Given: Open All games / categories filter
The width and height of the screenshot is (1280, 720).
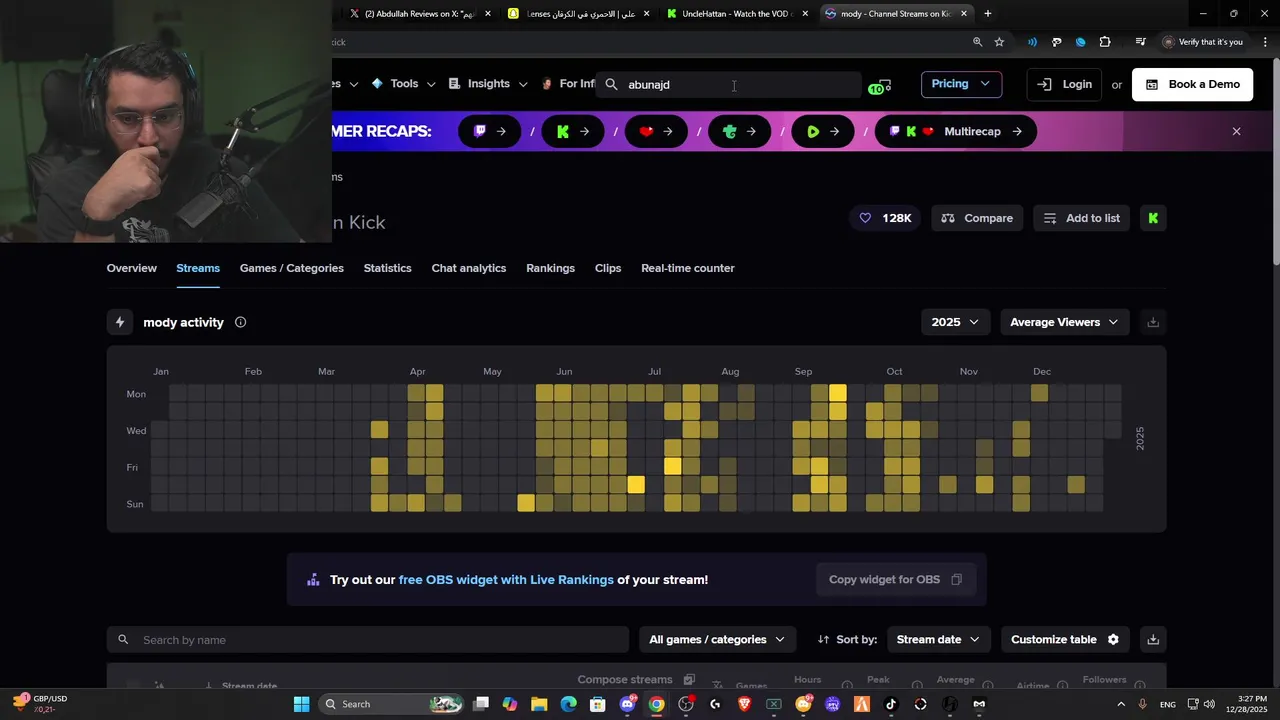Looking at the screenshot, I should pyautogui.click(x=717, y=639).
